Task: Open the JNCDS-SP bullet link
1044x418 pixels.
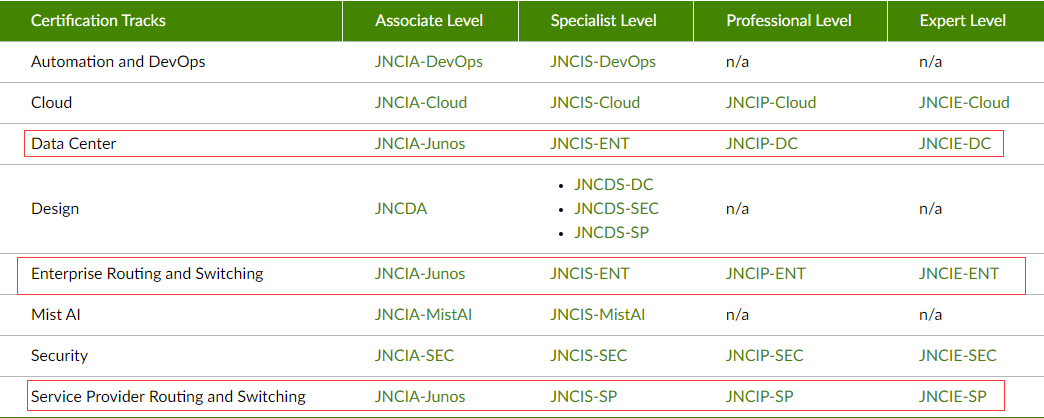Action: (611, 232)
